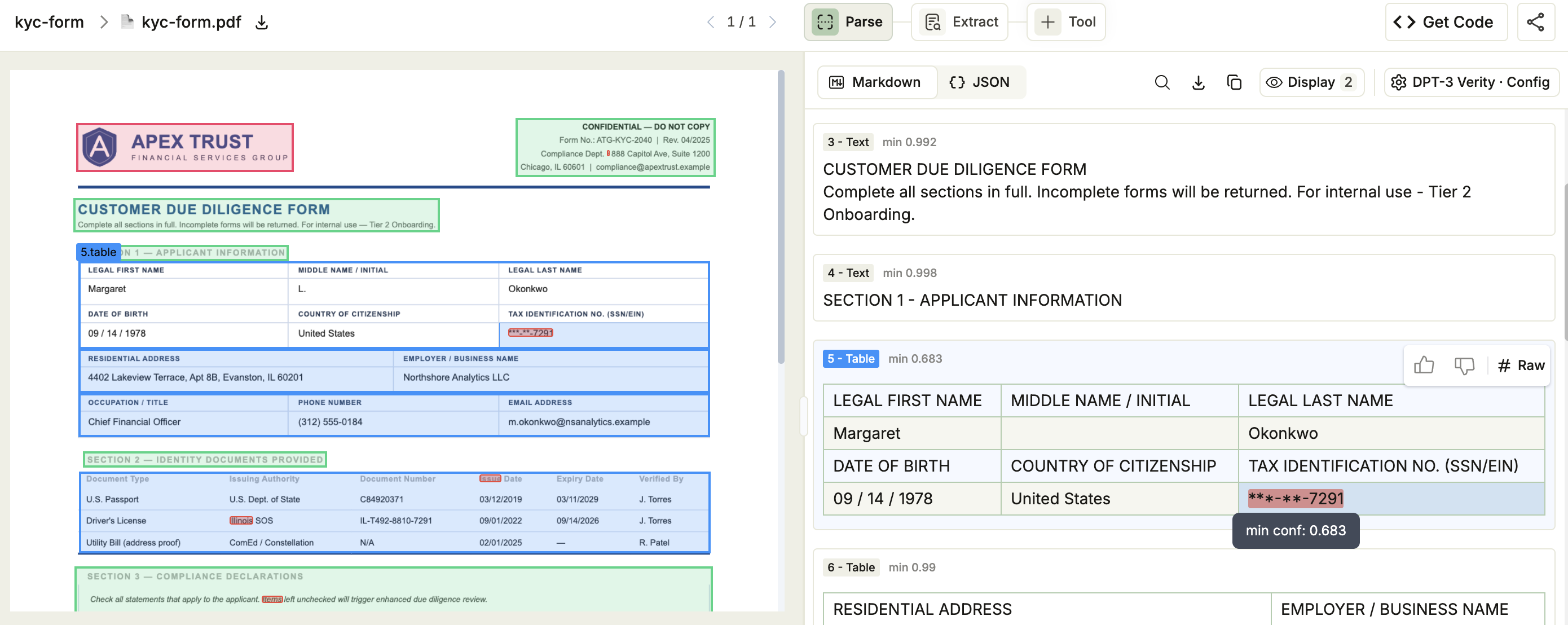The width and height of the screenshot is (1568, 625).
Task: Click document number IL-T492-8810-7291
Action: pyautogui.click(x=395, y=521)
